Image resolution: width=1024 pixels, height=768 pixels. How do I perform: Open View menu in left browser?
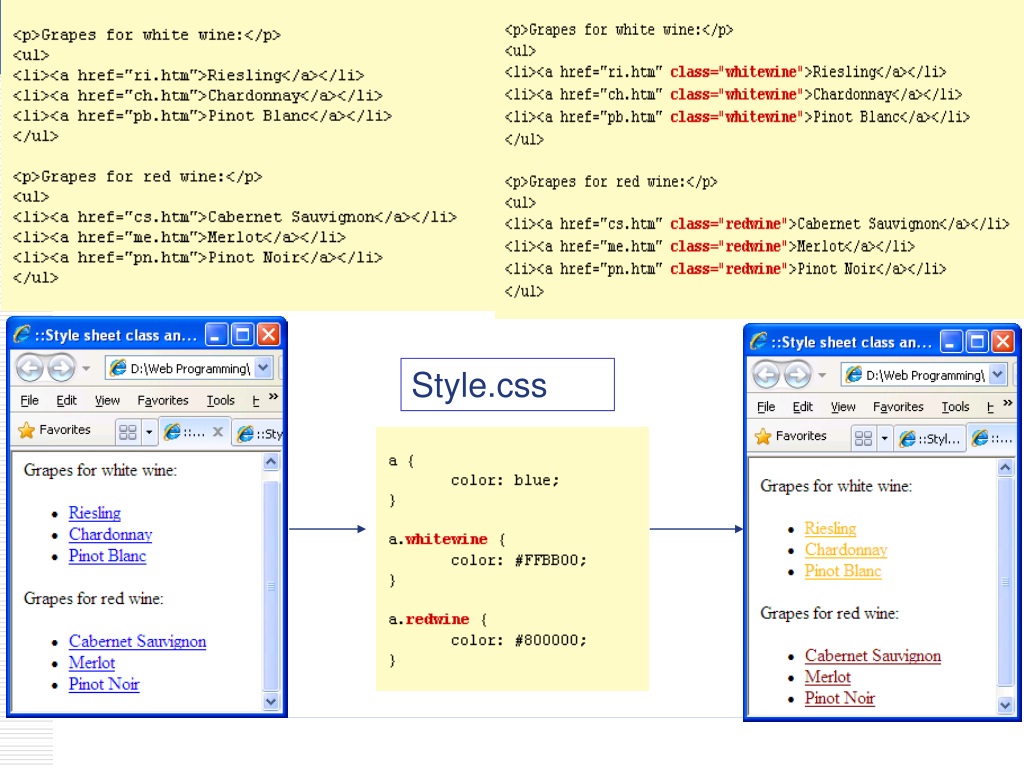pos(107,400)
